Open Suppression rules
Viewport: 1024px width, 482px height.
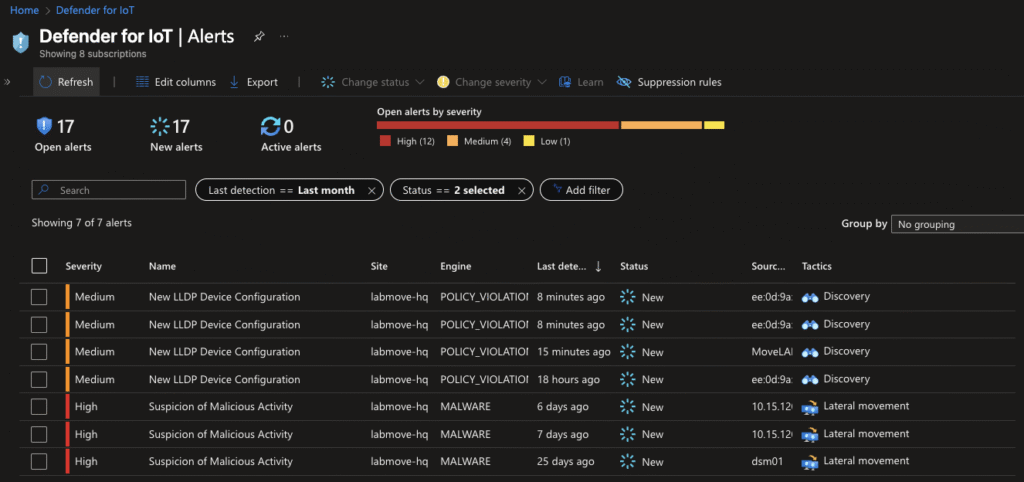(x=669, y=82)
